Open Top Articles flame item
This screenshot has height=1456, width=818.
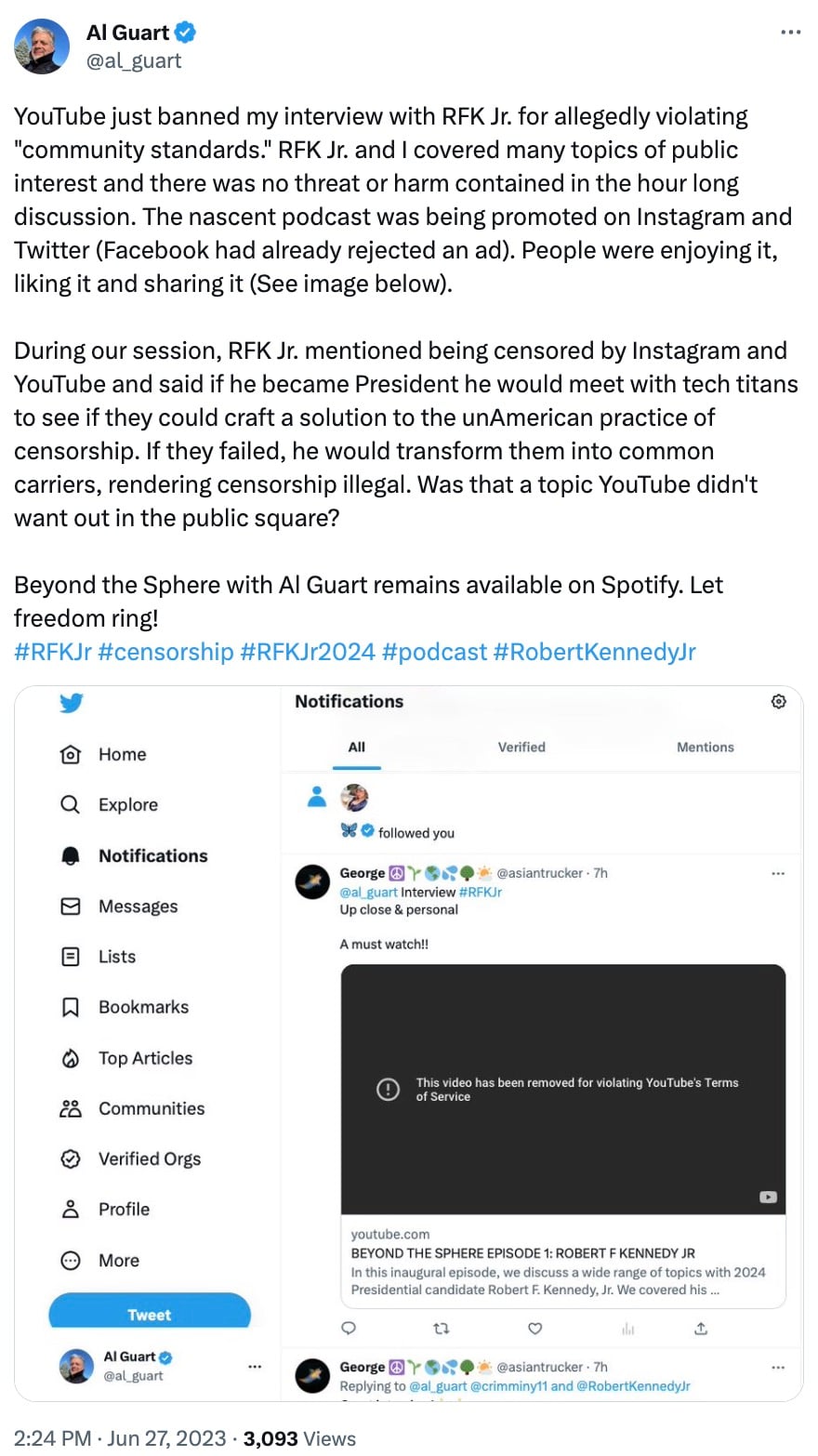click(x=125, y=1058)
